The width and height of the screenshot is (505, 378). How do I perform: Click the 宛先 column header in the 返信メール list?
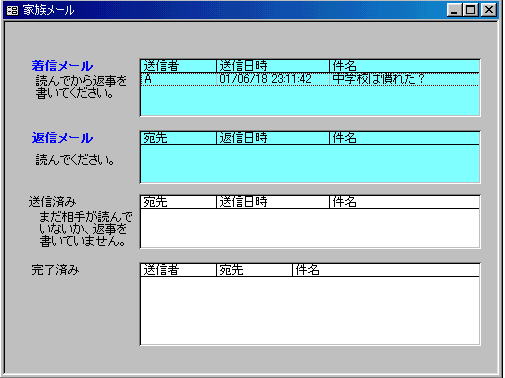pos(179,138)
